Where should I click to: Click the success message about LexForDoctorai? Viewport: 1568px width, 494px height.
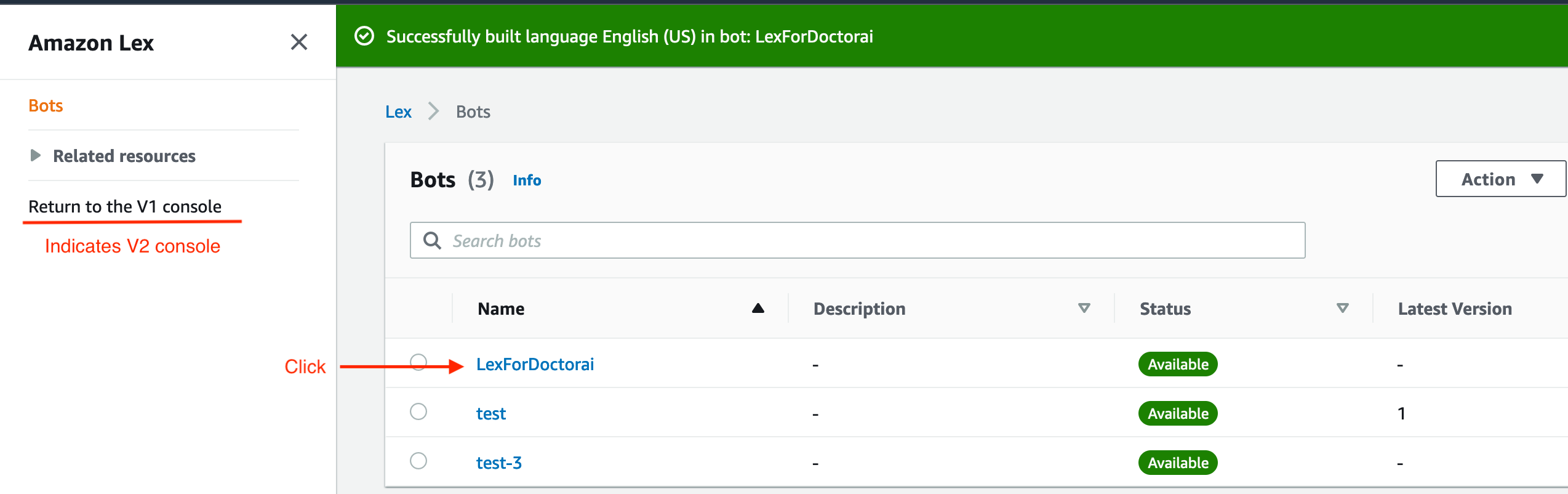[x=630, y=36]
